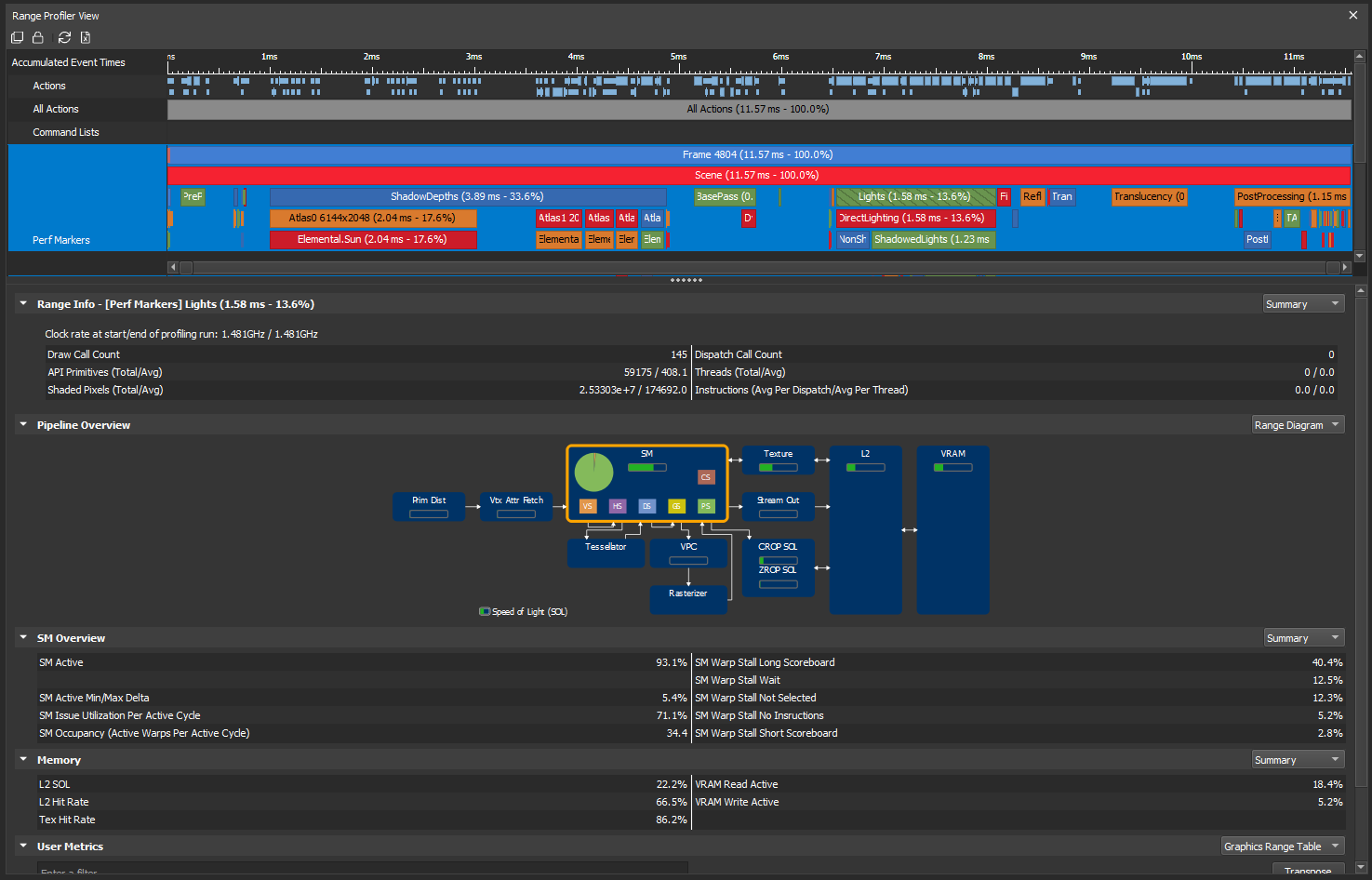Click the Accumulated Event Times label

68,62
